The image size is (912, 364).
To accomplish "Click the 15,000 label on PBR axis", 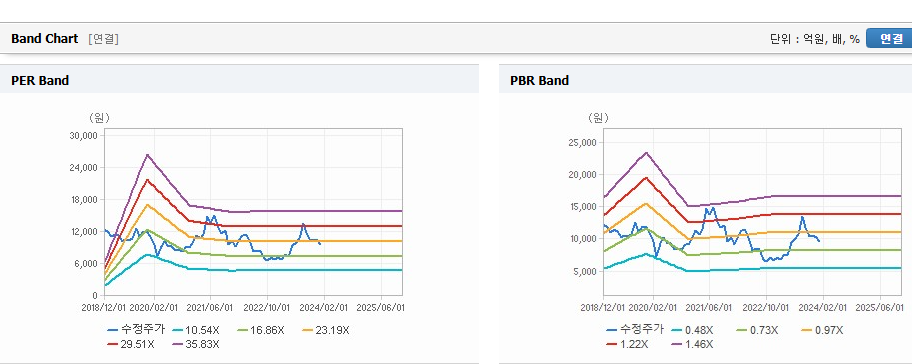I will click(x=583, y=206).
